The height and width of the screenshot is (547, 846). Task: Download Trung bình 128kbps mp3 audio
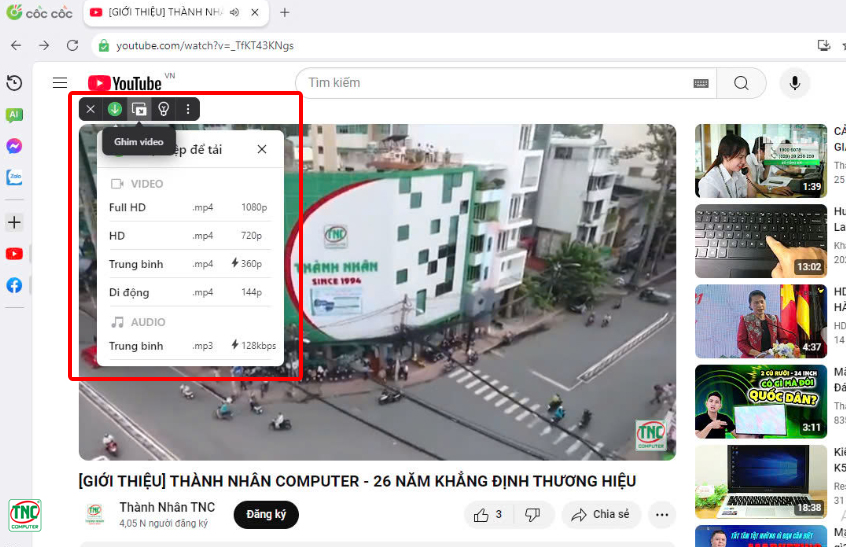[192, 346]
